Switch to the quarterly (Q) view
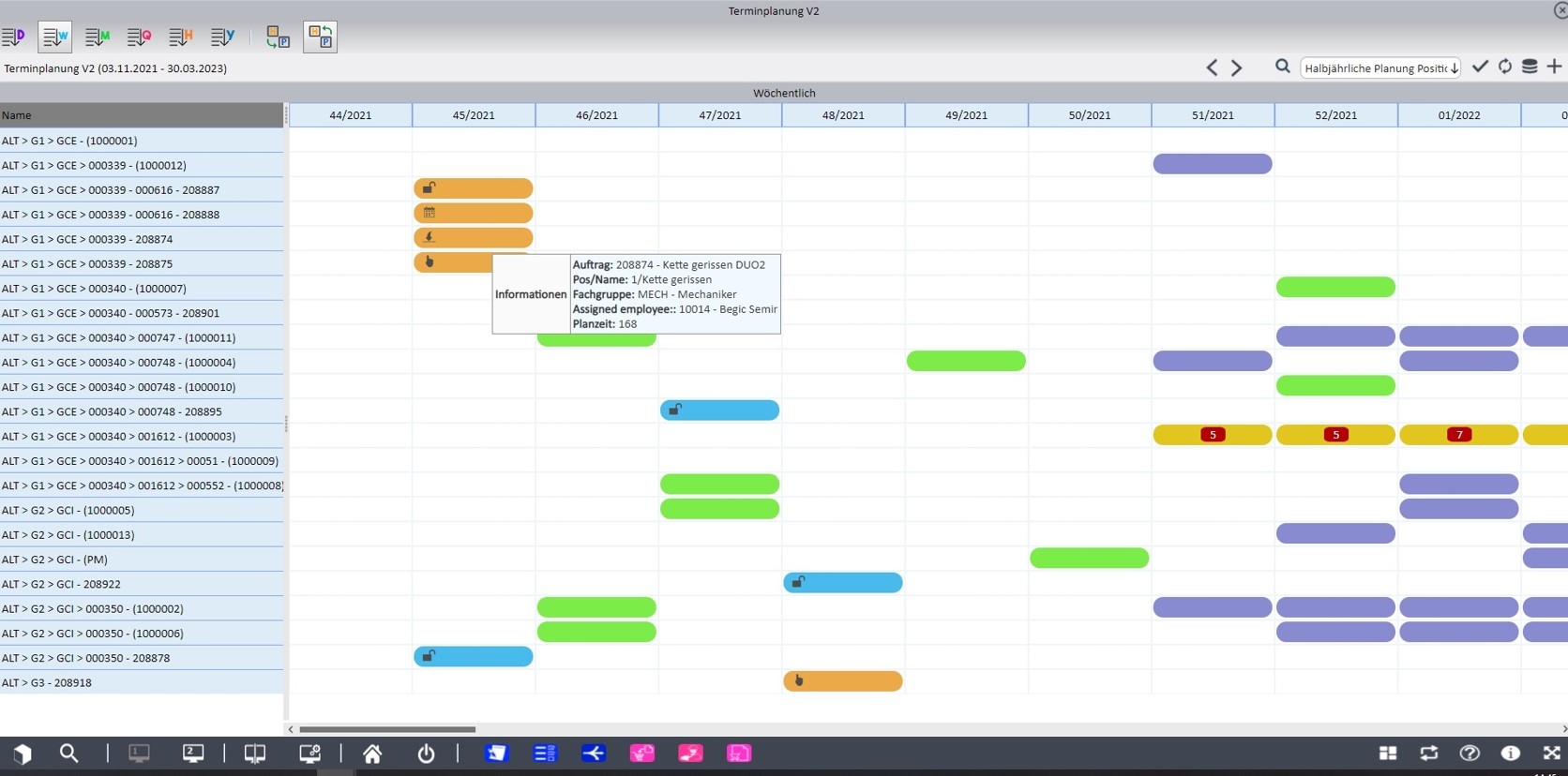This screenshot has height=776, width=1568. pos(140,37)
